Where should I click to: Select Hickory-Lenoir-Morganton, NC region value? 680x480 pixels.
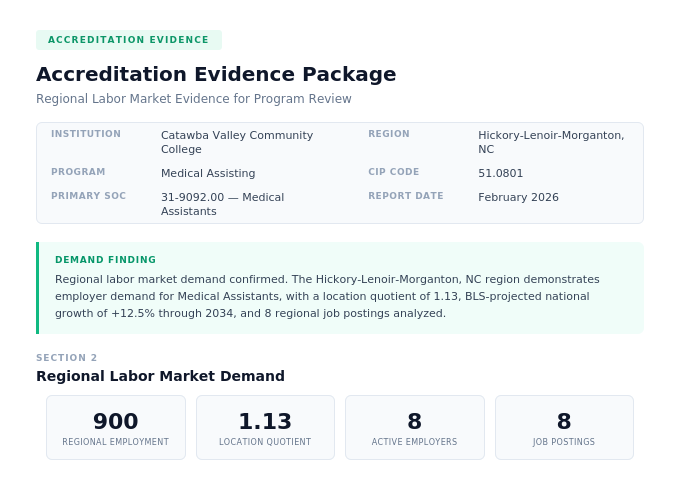pos(551,142)
